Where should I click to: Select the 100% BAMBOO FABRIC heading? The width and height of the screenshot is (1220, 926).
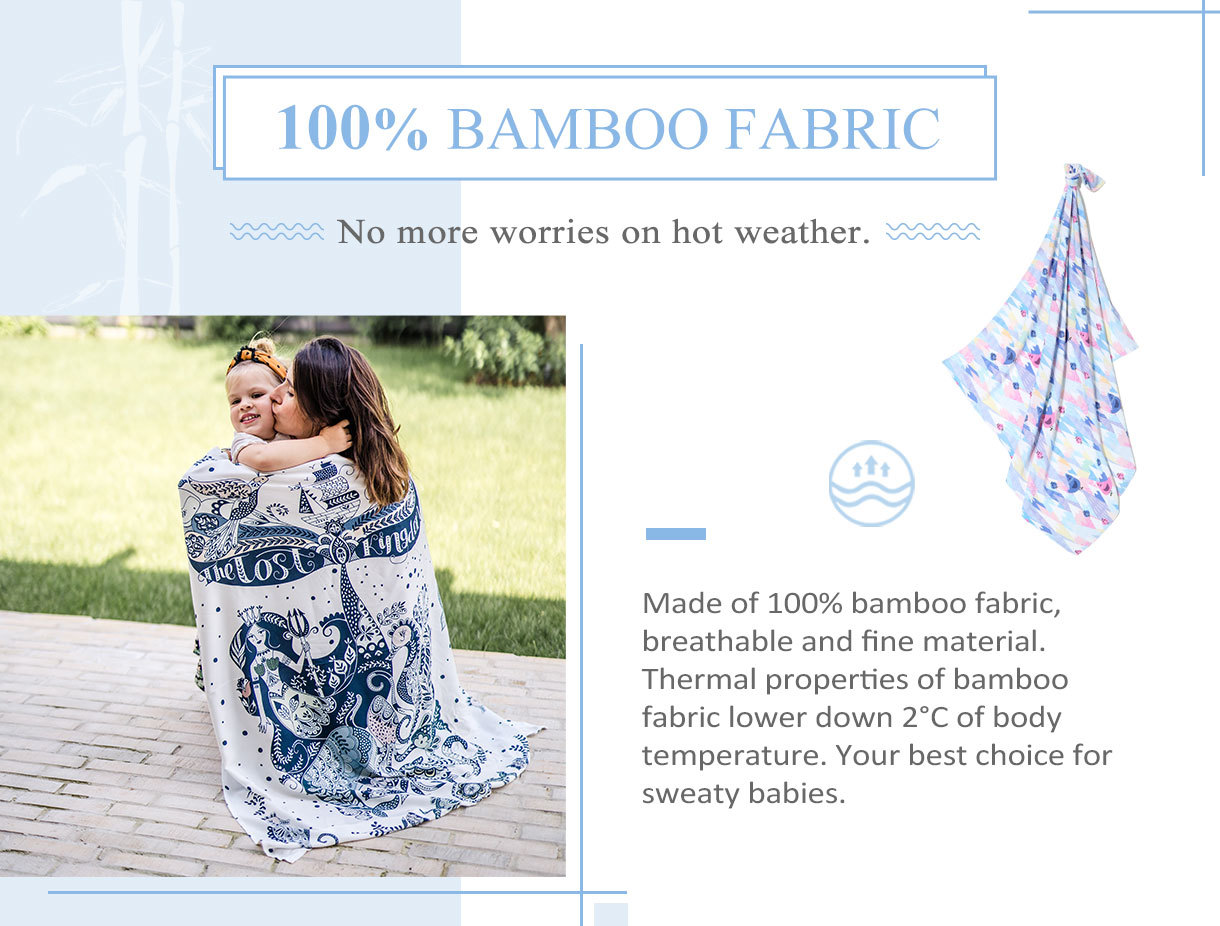(609, 128)
